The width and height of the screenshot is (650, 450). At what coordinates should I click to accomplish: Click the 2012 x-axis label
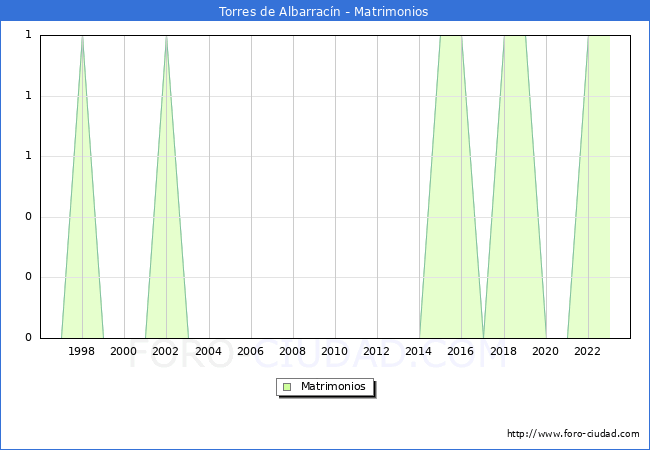pos(377,351)
